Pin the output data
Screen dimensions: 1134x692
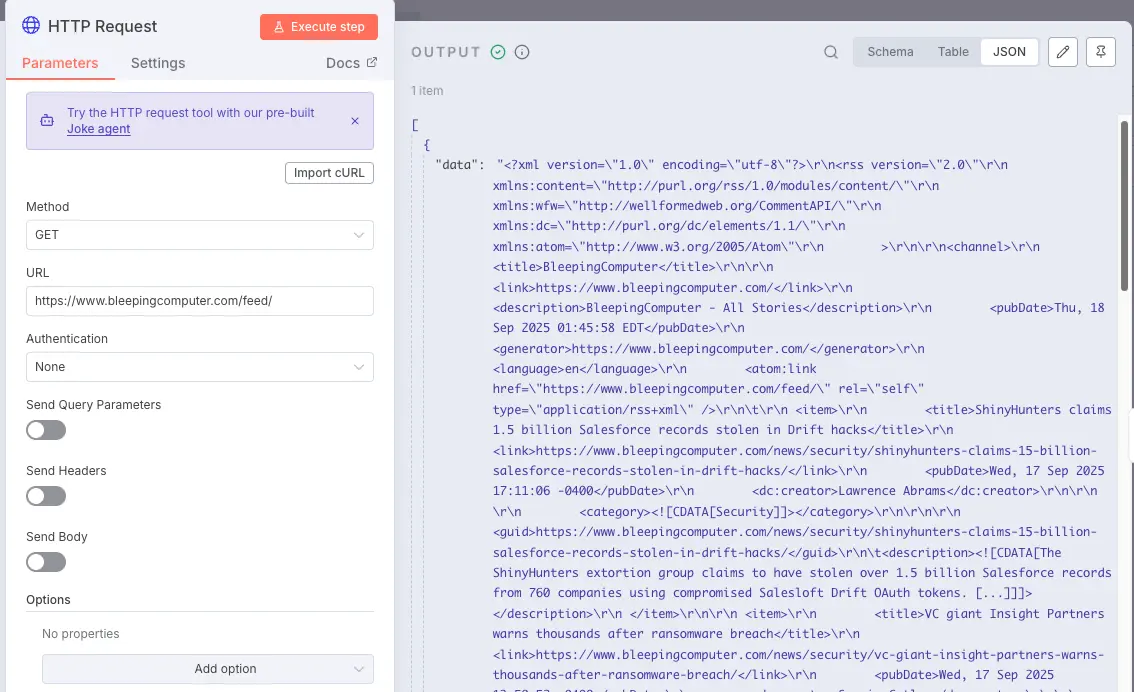[1100, 52]
